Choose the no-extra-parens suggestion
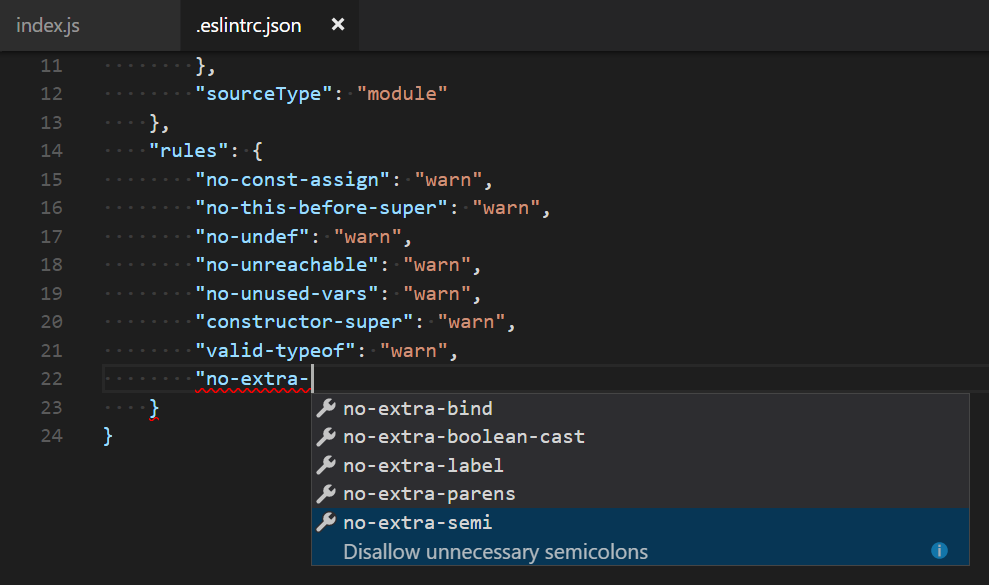This screenshot has height=585, width=989. click(x=428, y=493)
